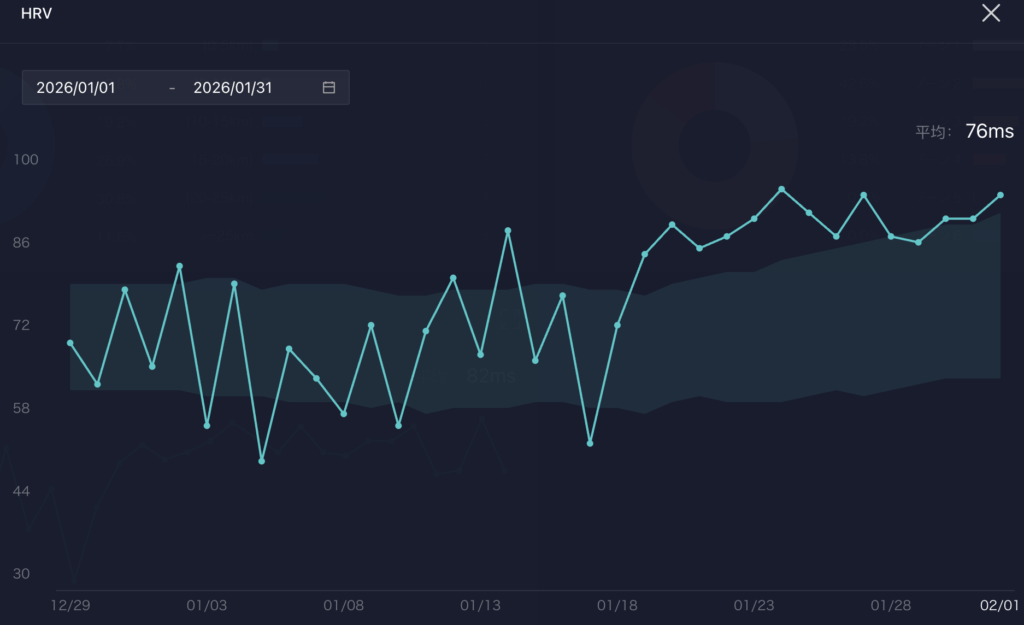The width and height of the screenshot is (1024, 625).
Task: Click the start date 2026/01/01 field
Action: pos(76,88)
